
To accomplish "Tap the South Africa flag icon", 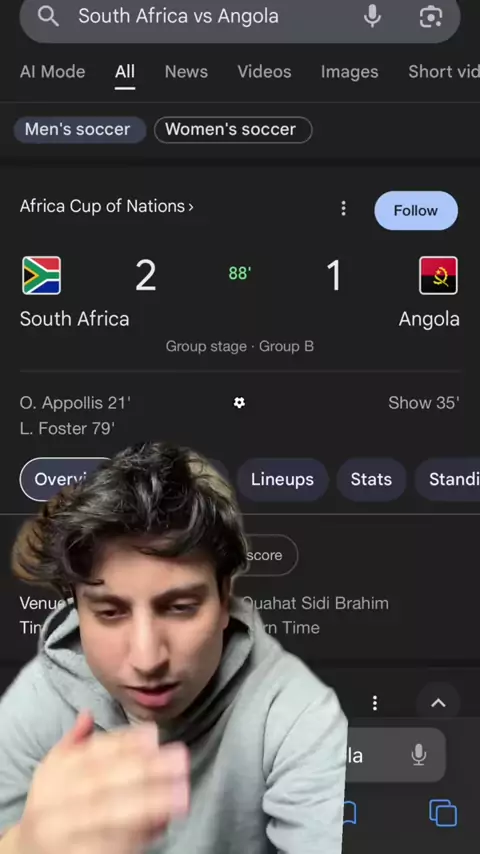I will pos(41,276).
